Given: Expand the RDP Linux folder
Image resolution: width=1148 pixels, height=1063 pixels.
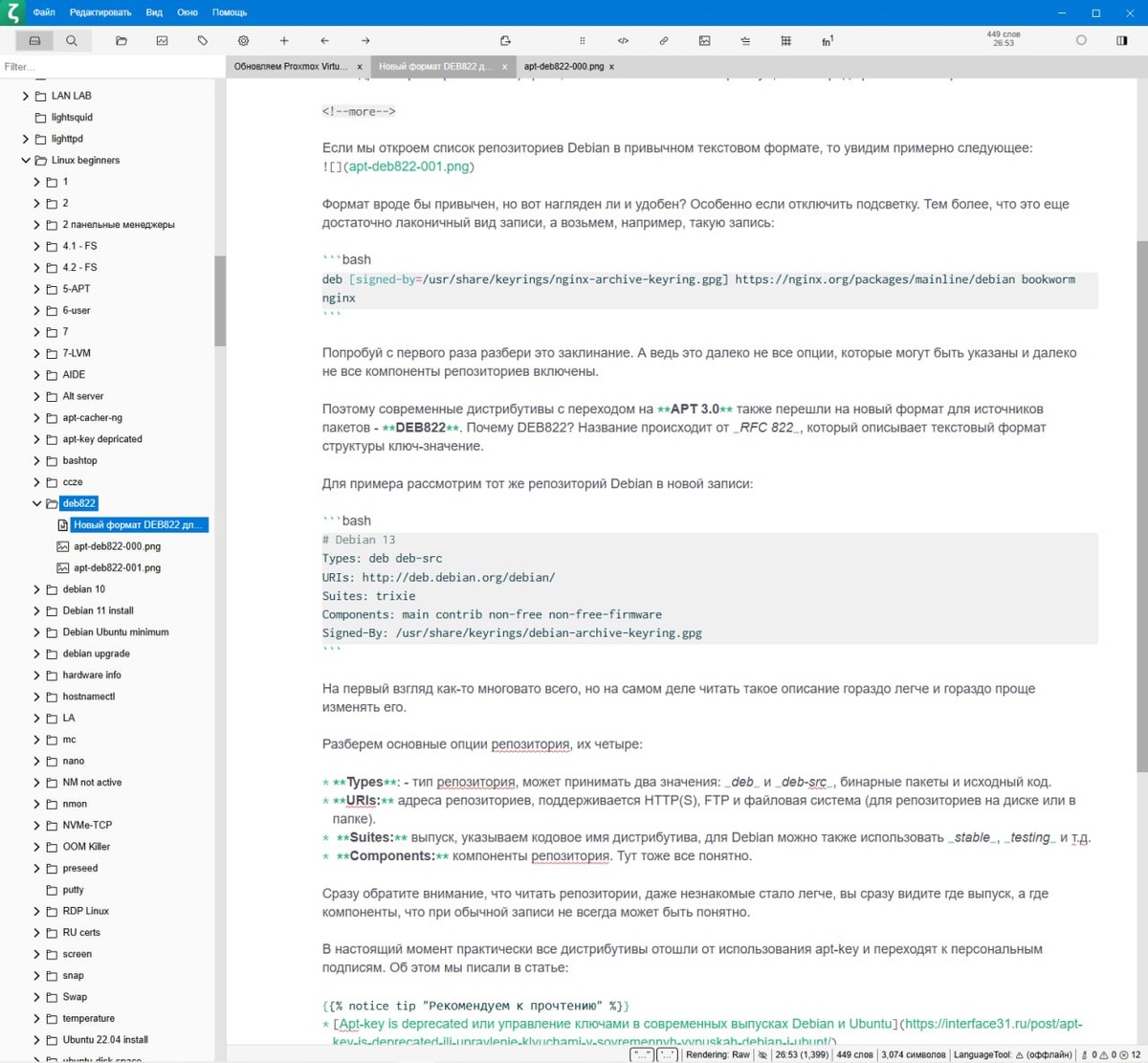Looking at the screenshot, I should click(37, 911).
